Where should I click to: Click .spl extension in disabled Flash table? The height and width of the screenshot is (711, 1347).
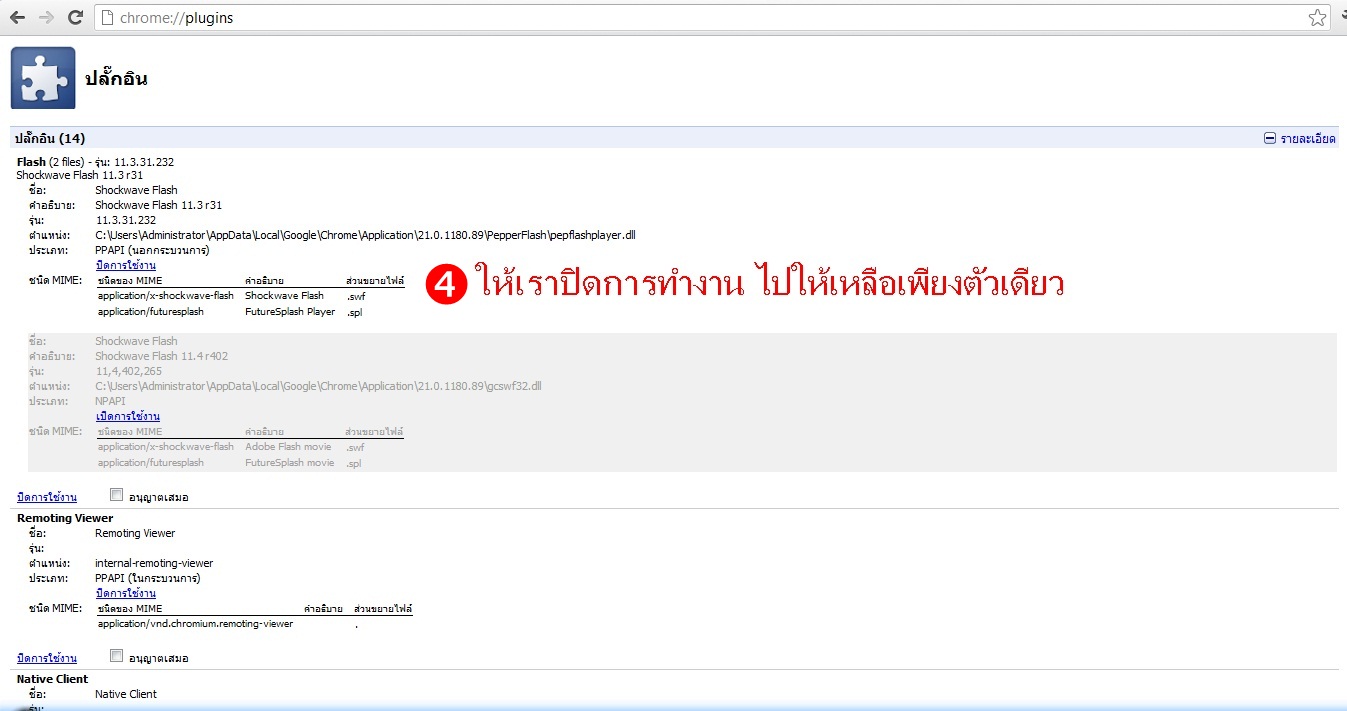[354, 463]
